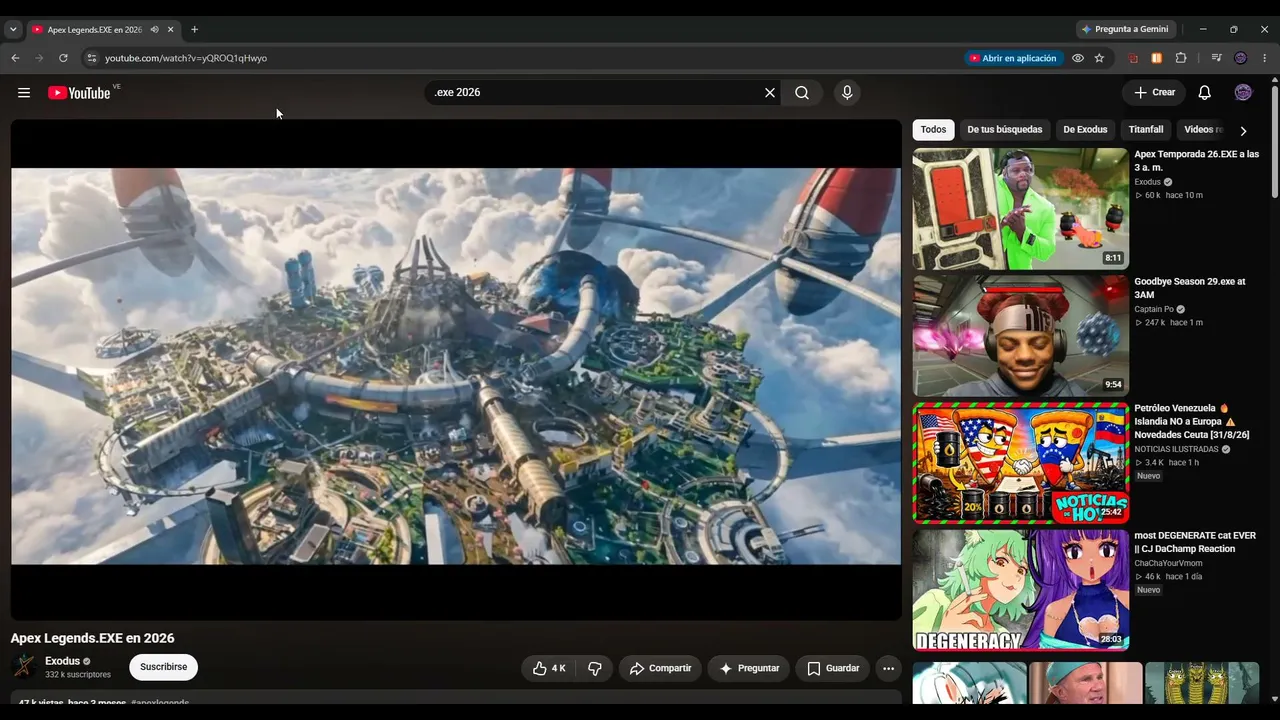The width and height of the screenshot is (1280, 720).
Task: Click the page vertical scrollbar
Action: [x=1274, y=140]
